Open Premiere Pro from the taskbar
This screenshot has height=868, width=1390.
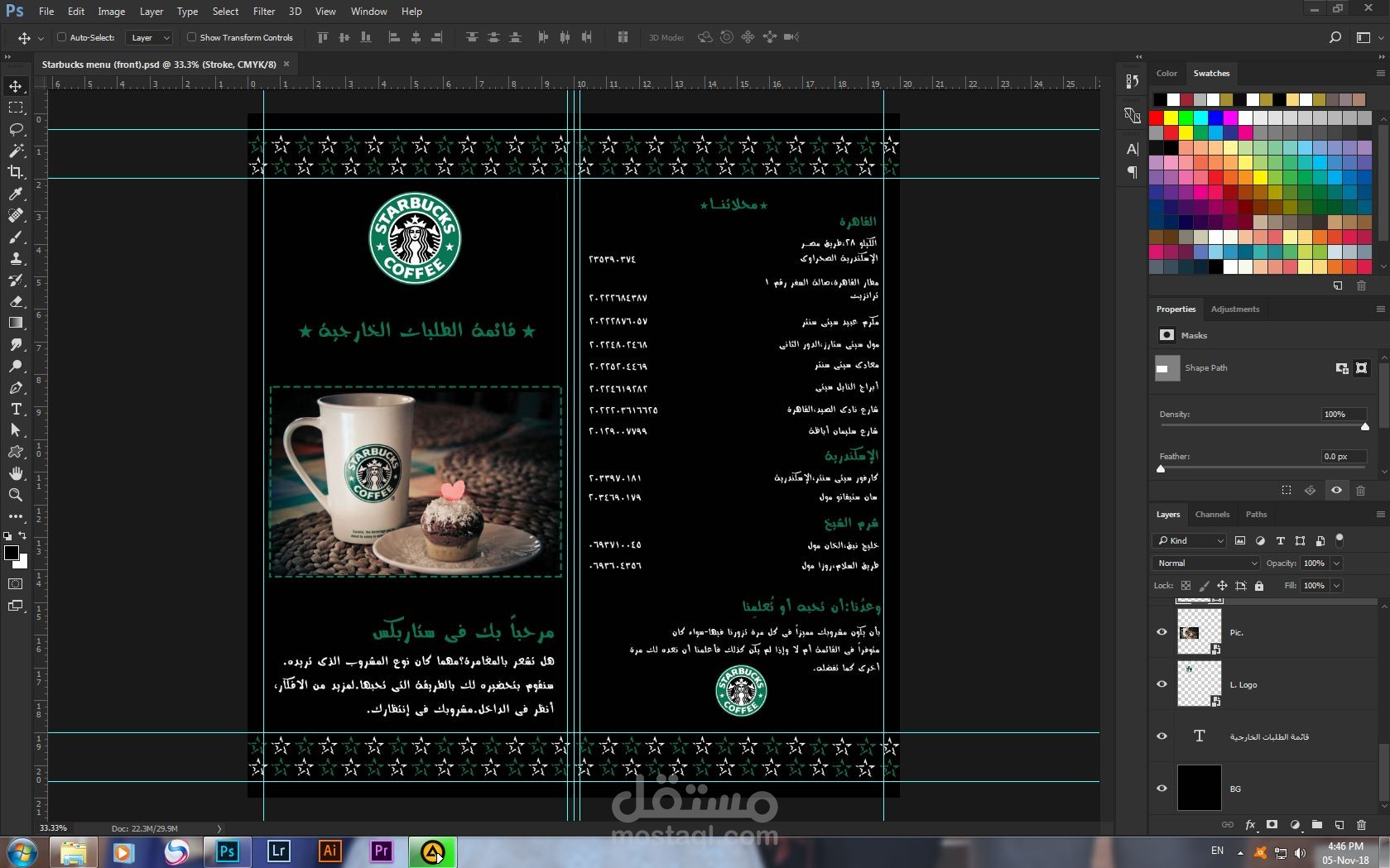pos(381,851)
